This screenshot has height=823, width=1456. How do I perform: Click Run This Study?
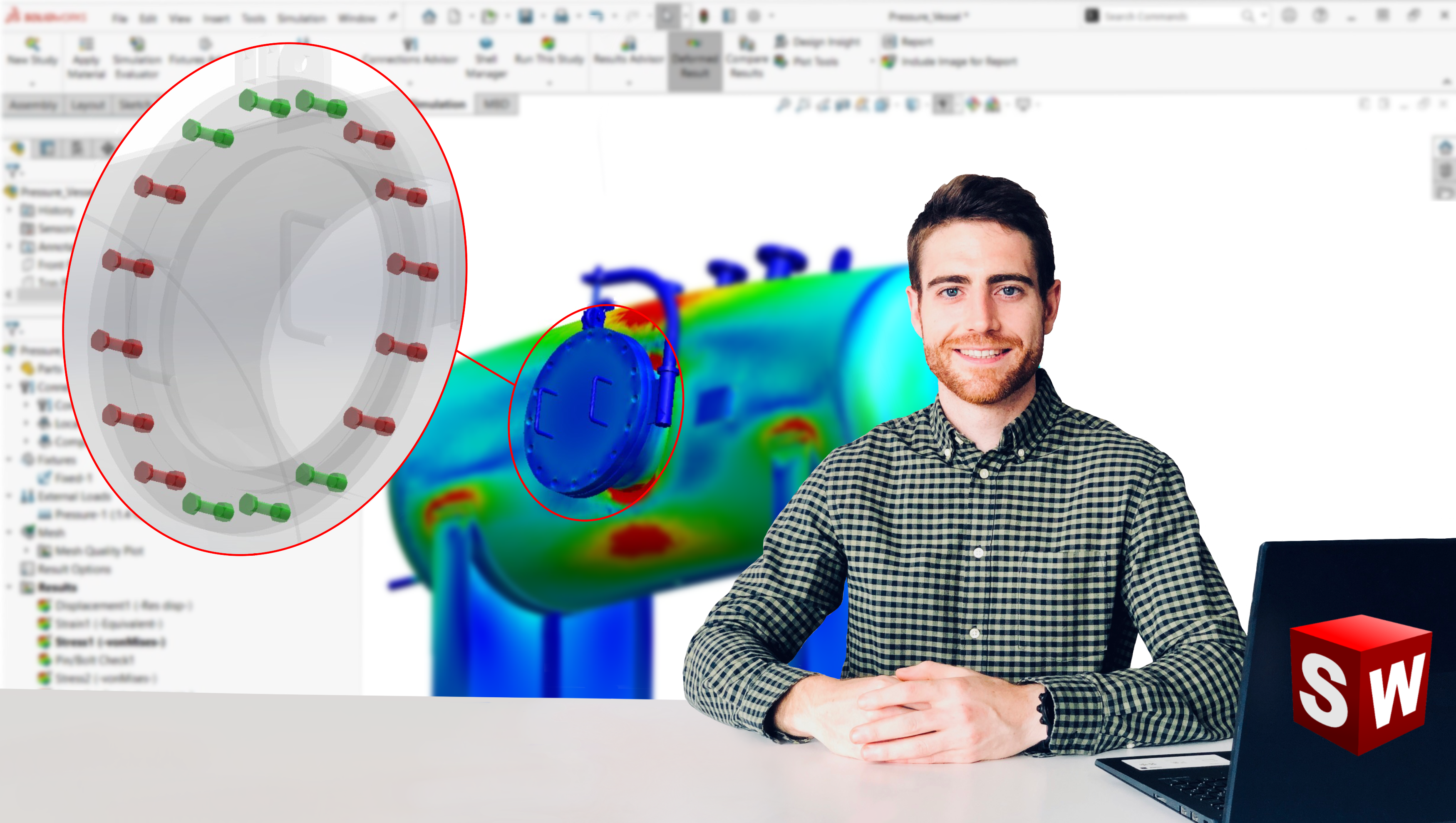[x=548, y=51]
